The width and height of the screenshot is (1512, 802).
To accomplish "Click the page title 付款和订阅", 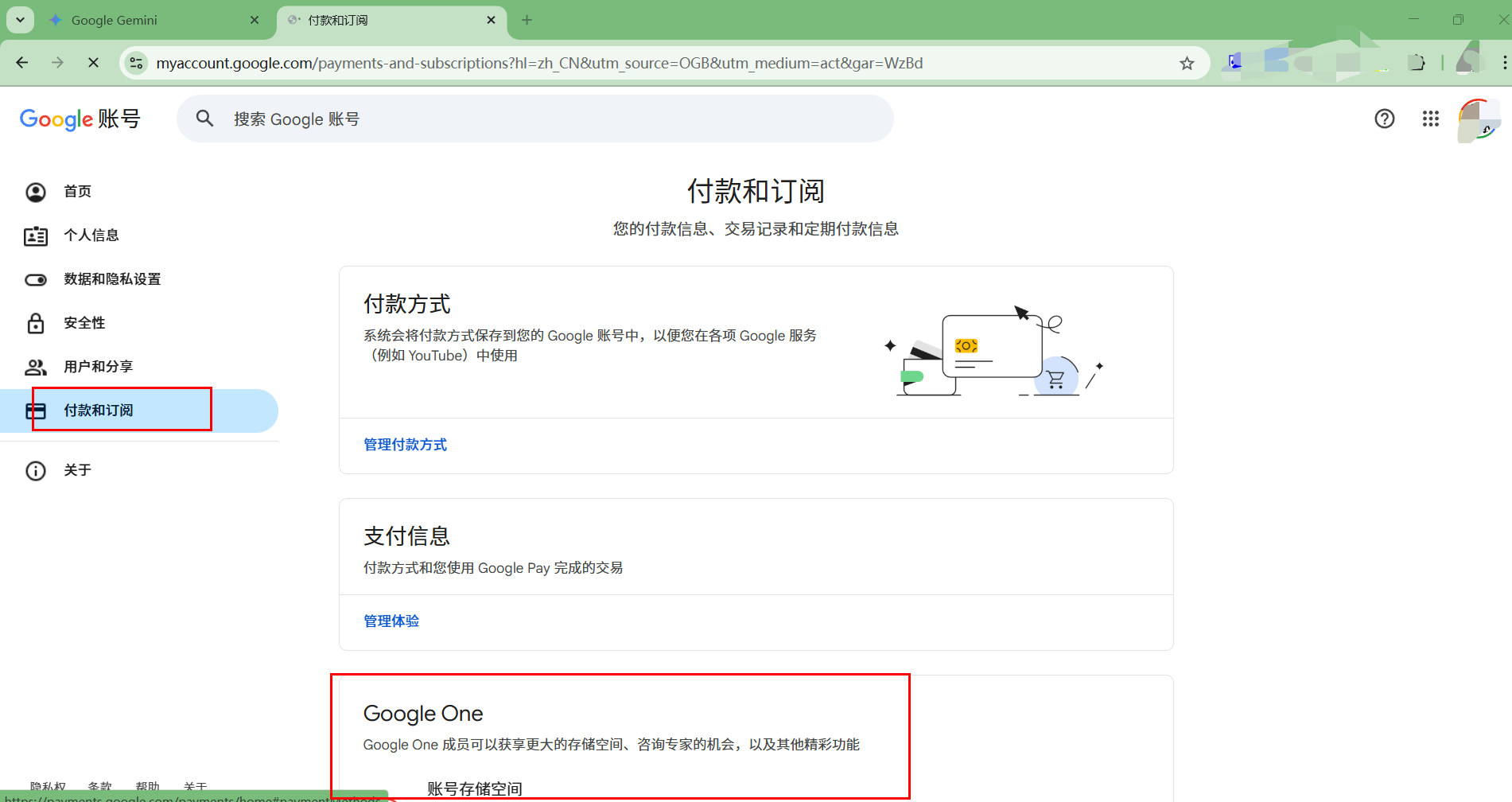I will [756, 192].
